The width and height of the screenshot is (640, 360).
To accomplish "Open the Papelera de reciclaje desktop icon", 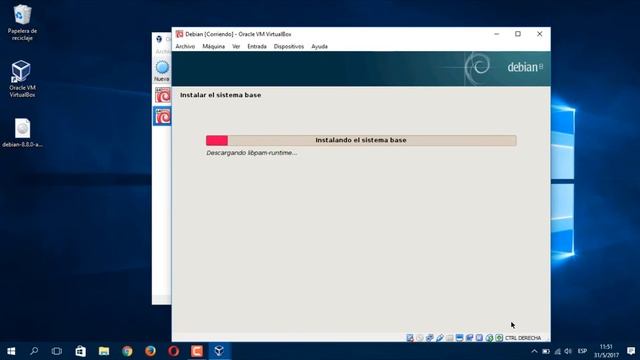I will [22, 22].
